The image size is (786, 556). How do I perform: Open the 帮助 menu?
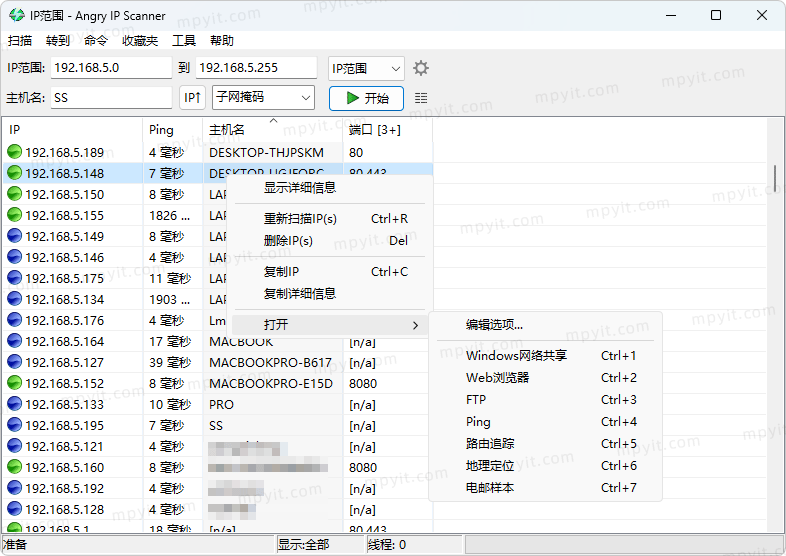click(x=222, y=41)
